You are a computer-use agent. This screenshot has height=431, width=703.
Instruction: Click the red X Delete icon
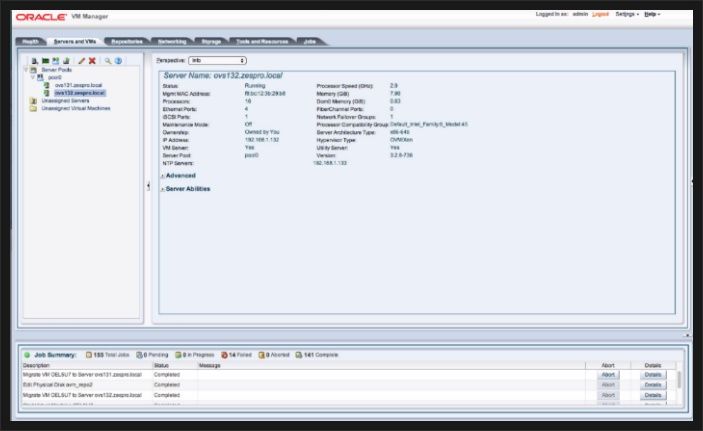92,61
